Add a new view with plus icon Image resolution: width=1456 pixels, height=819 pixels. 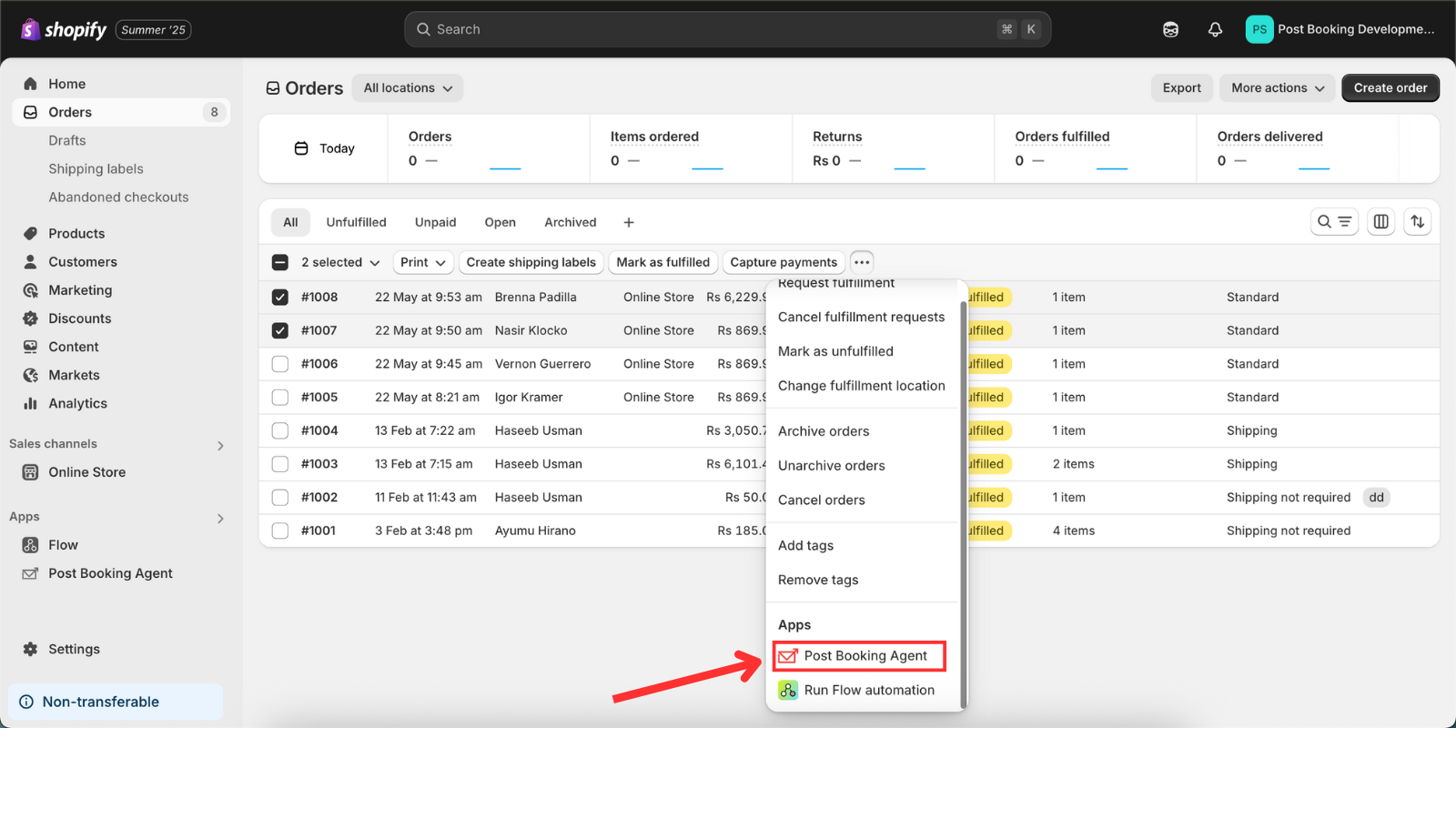tap(629, 222)
